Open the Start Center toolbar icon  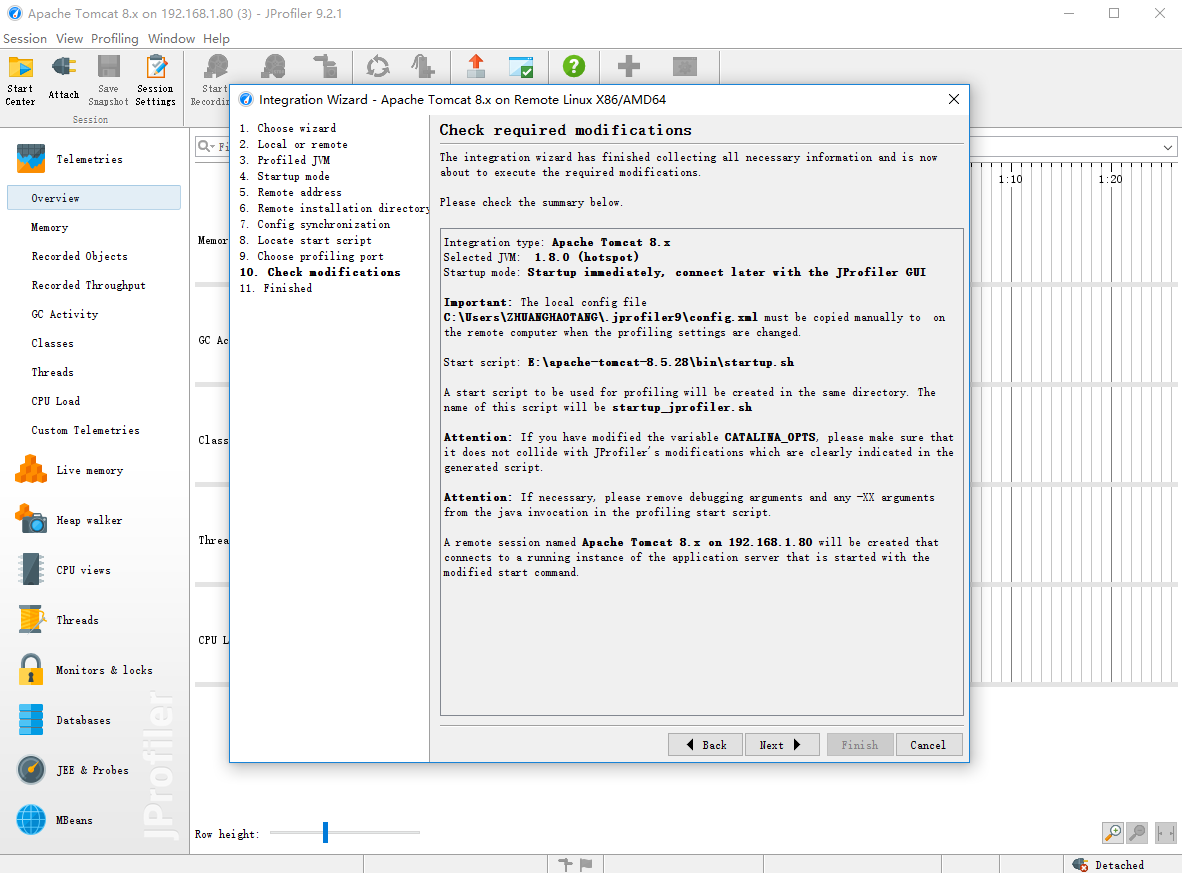click(20, 80)
